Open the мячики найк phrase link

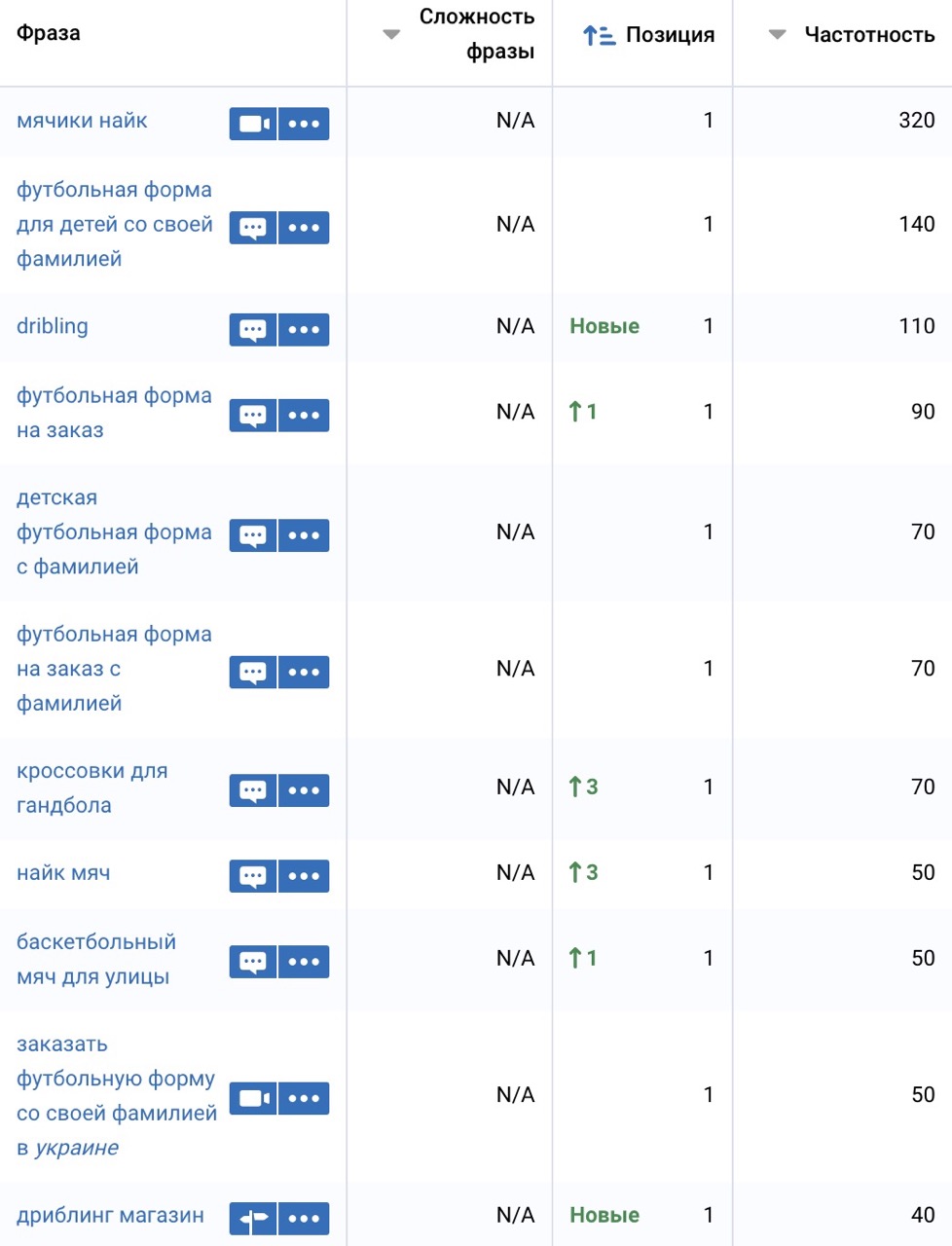point(82,121)
